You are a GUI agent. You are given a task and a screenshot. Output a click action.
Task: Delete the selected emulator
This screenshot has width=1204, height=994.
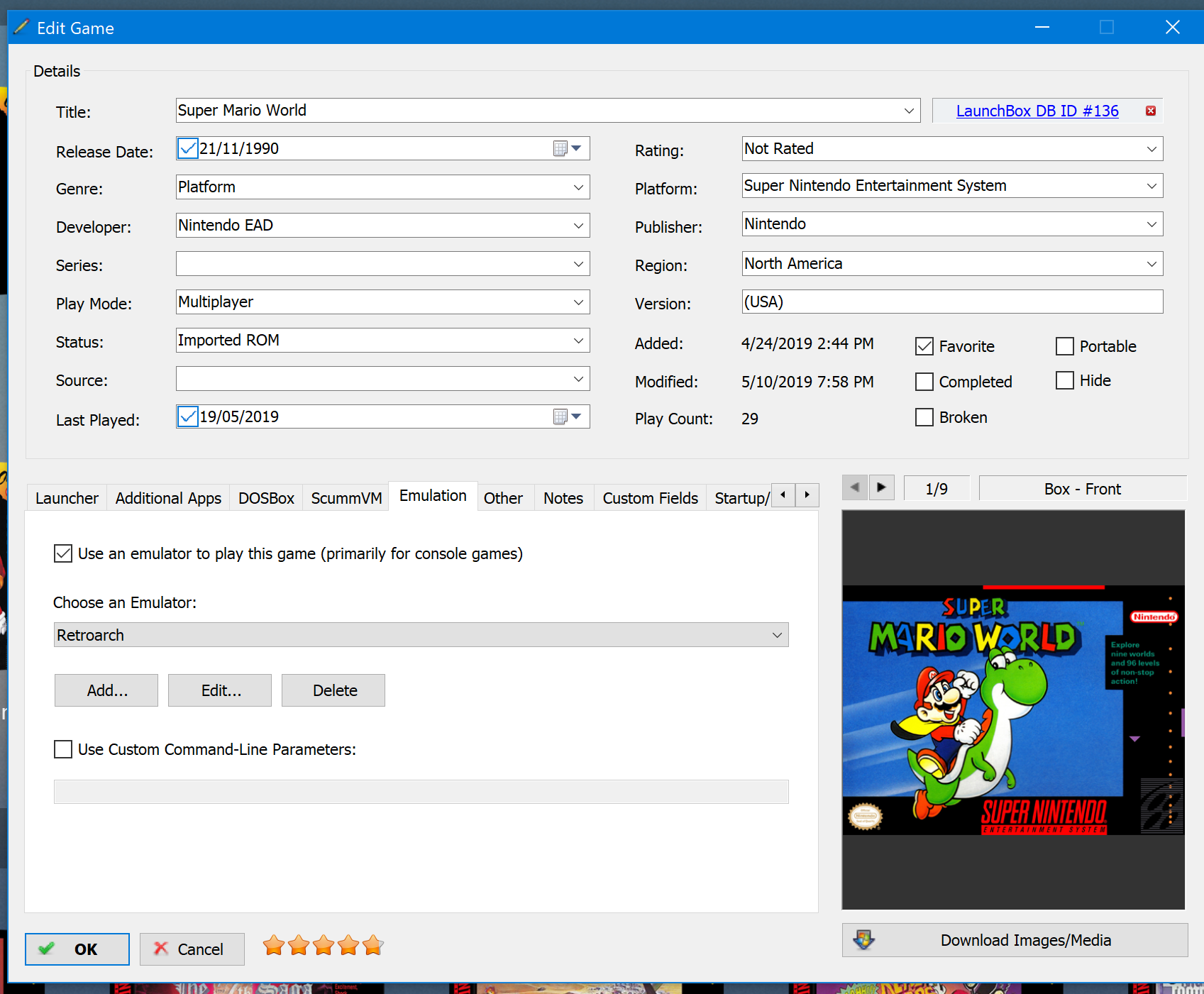333,690
